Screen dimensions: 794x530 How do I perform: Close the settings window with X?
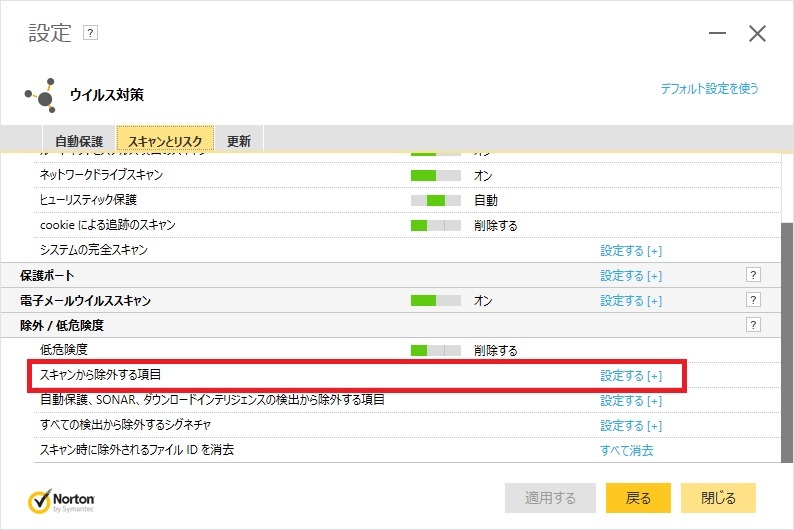pos(757,34)
